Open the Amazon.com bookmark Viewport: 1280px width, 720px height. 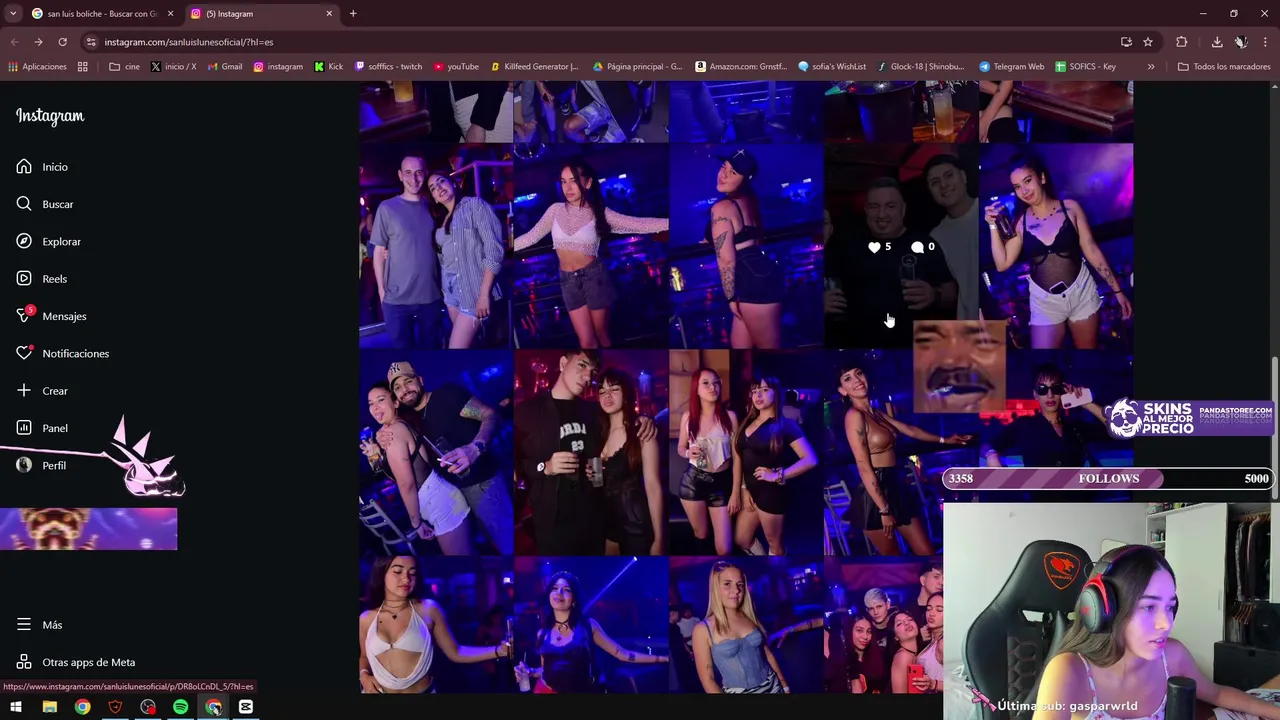741,67
